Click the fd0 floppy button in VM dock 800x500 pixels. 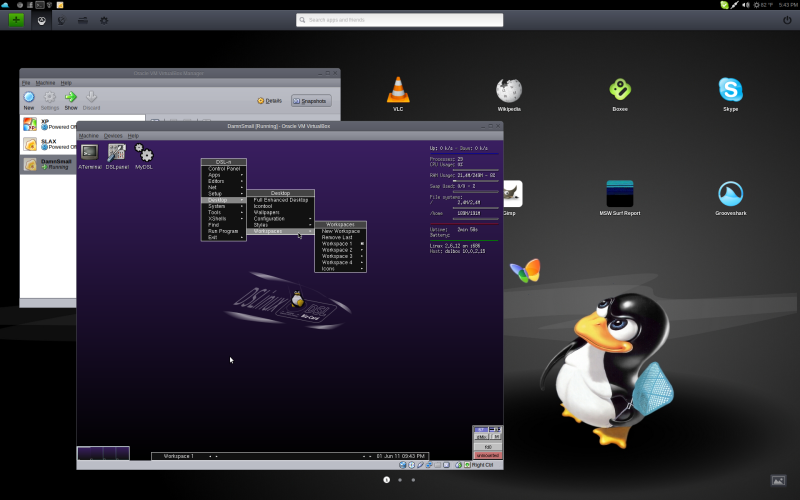(488, 447)
